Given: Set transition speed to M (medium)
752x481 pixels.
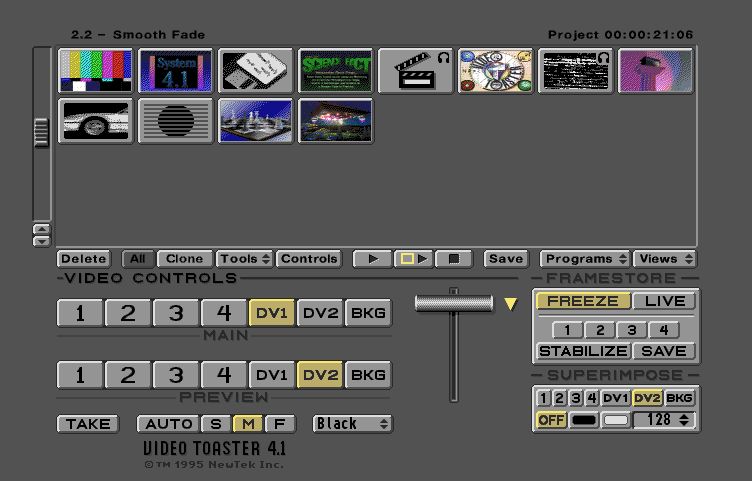Looking at the screenshot, I should (248, 424).
